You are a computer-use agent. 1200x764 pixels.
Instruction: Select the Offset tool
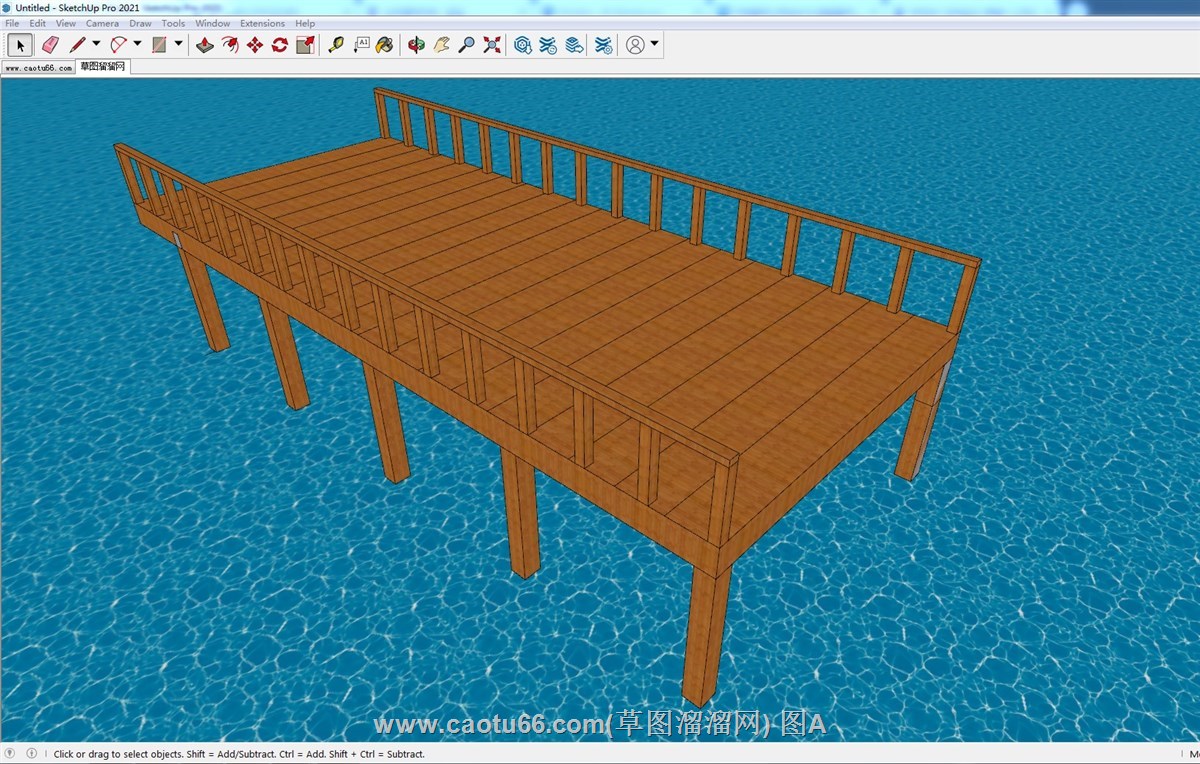click(230, 45)
